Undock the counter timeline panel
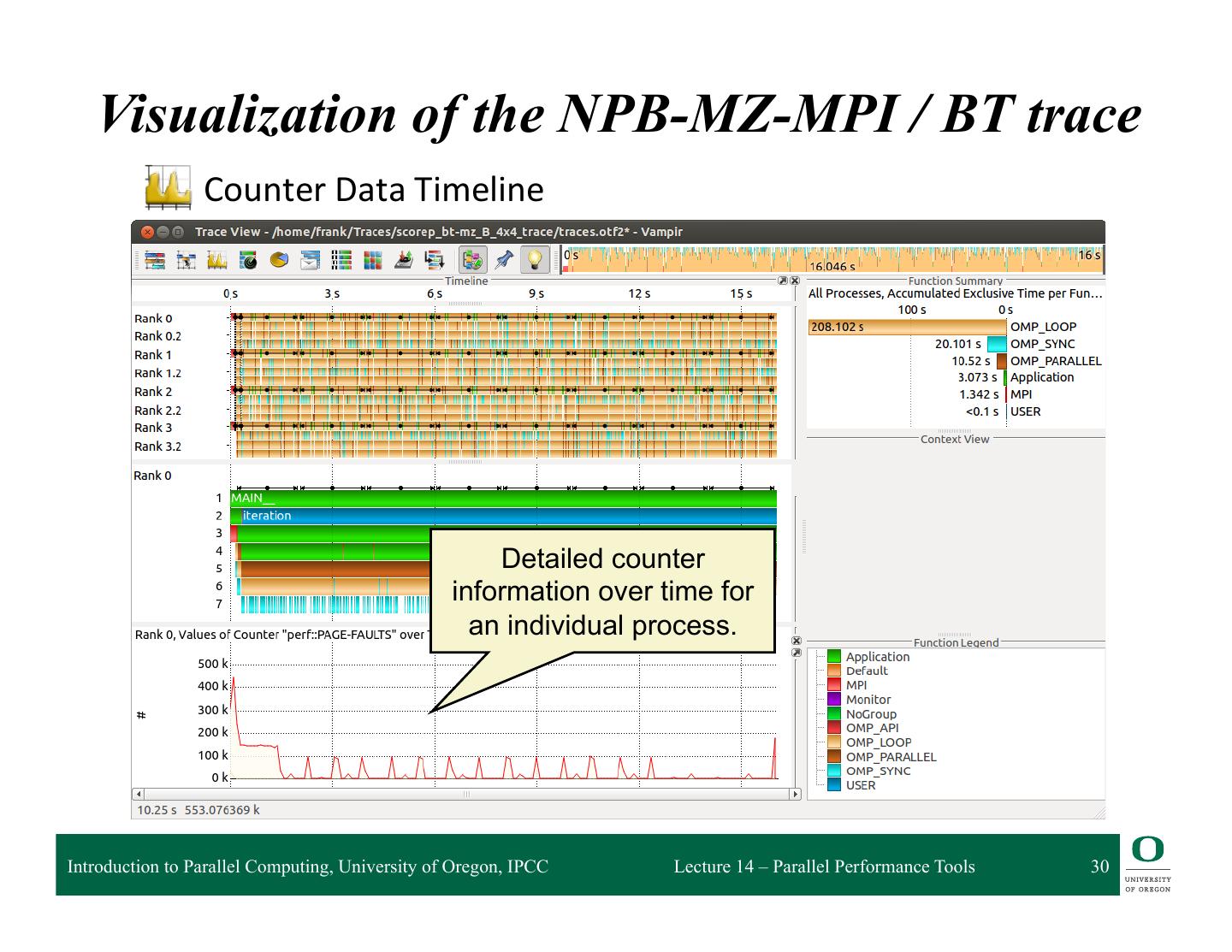This screenshot has width=1232, height=952. tap(797, 653)
